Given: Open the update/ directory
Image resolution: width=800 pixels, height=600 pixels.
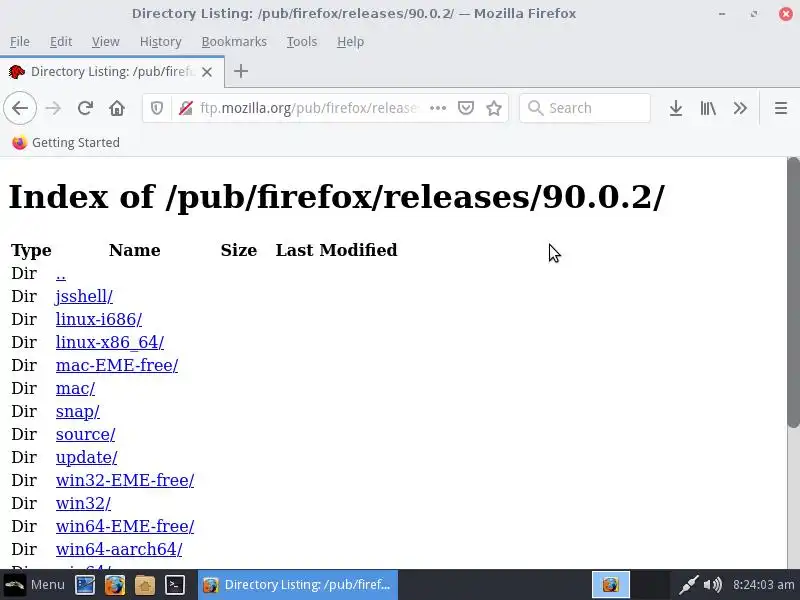Looking at the screenshot, I should (87, 457).
